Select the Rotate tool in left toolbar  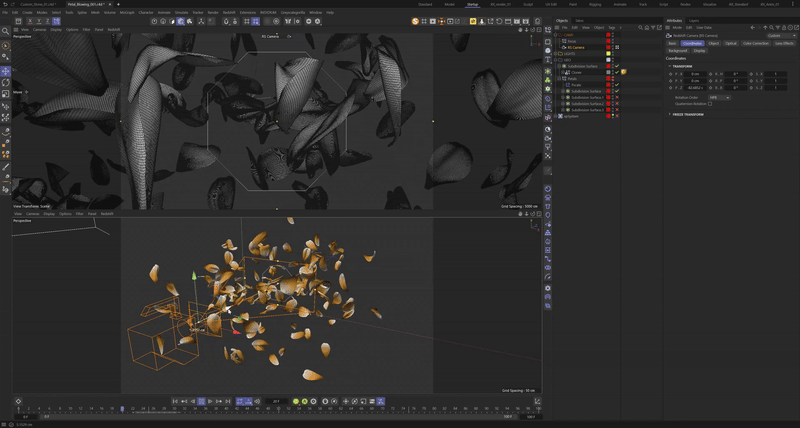tap(6, 82)
